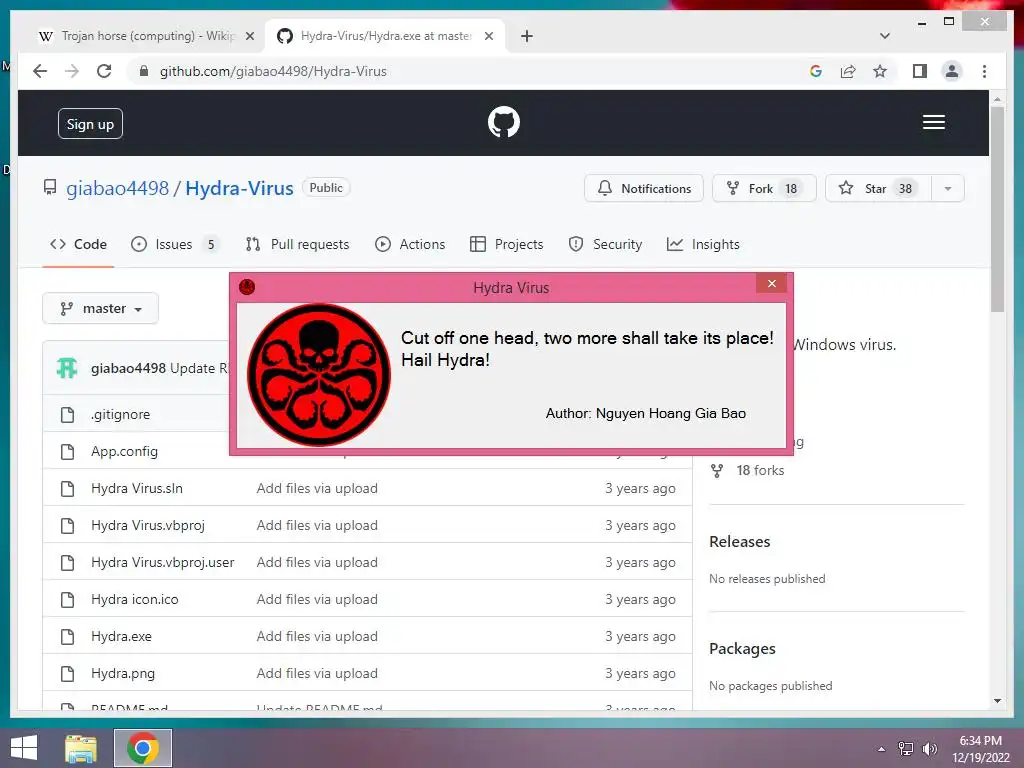Image resolution: width=1024 pixels, height=768 pixels.
Task: Click the small Hydra icon in popup title bar
Action: (247, 287)
